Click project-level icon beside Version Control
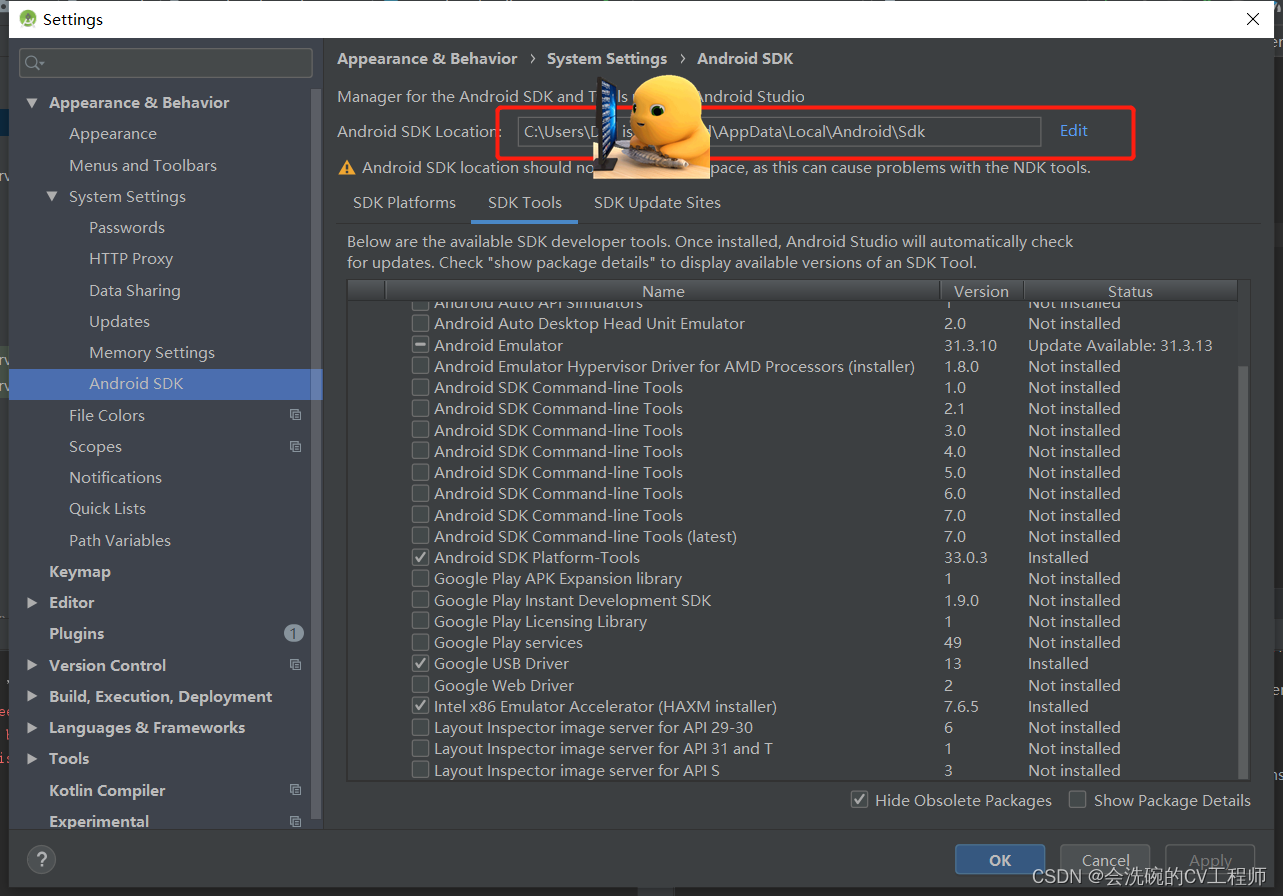The height and width of the screenshot is (896, 1283). 295,665
